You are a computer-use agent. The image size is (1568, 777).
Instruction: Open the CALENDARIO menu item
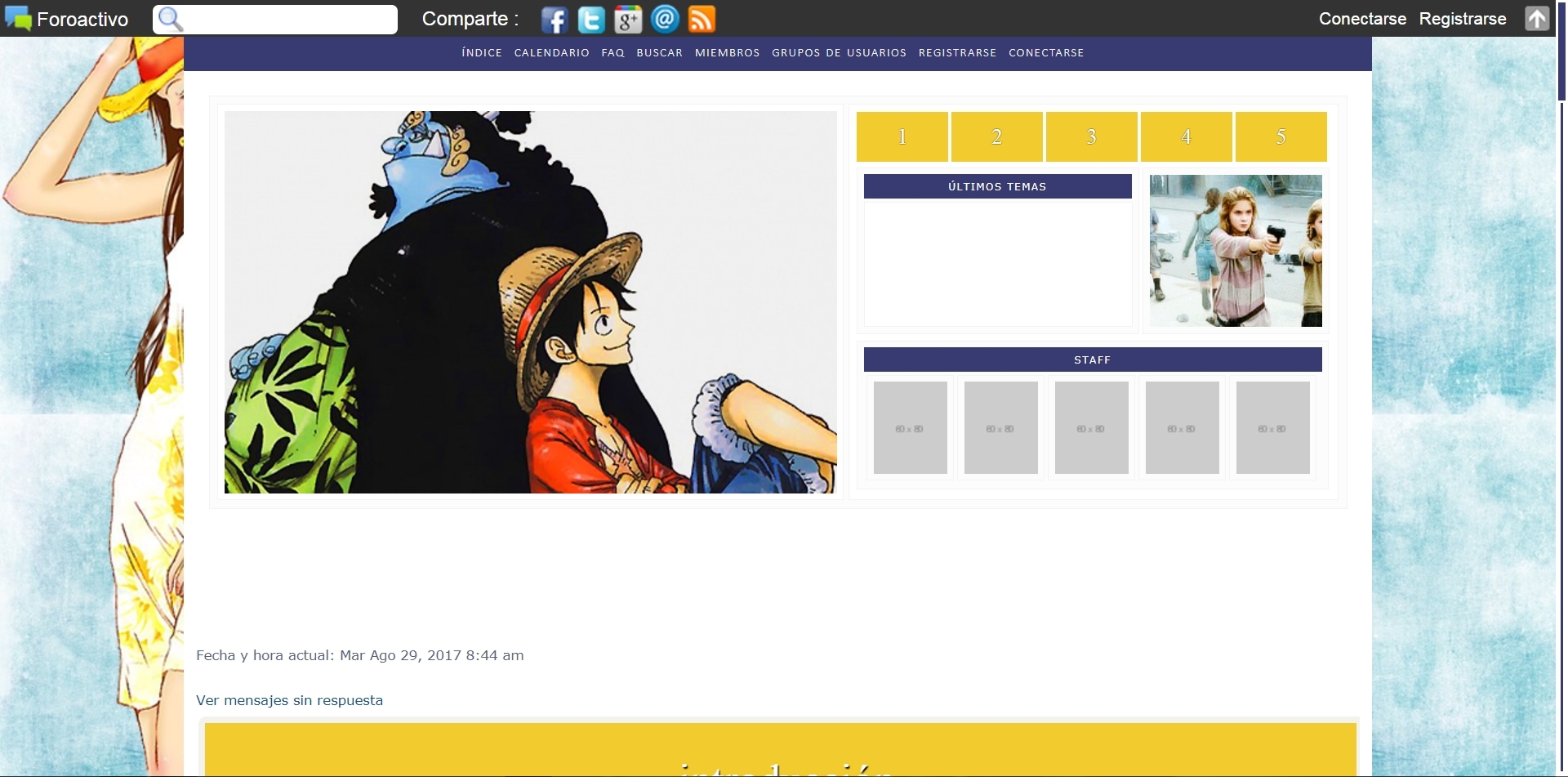coord(552,52)
